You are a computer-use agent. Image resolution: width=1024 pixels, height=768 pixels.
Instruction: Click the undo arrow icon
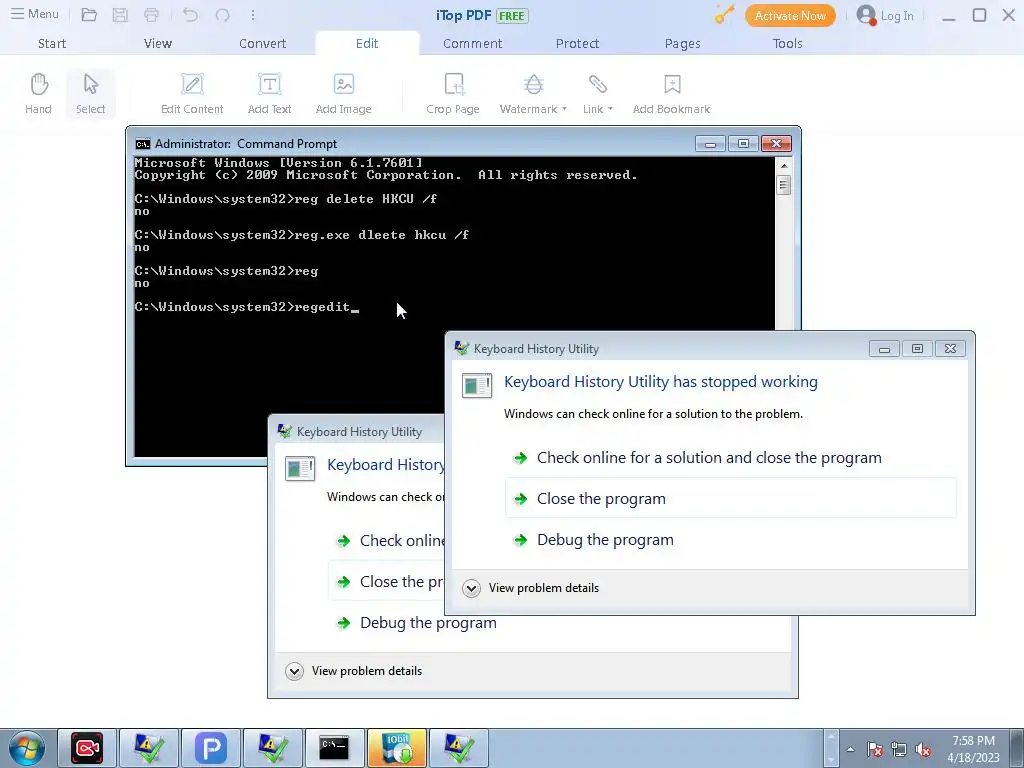(190, 15)
